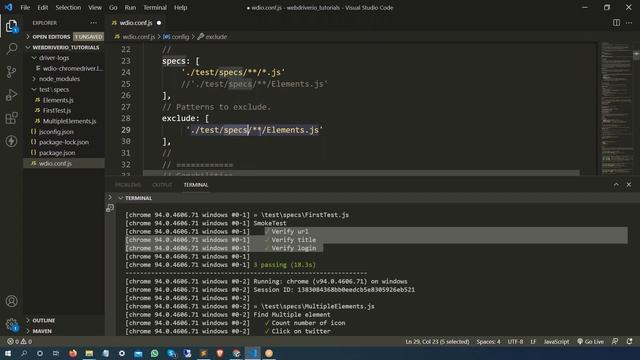Open the Edit menu
The height and width of the screenshot is (360, 640).
[42, 7]
